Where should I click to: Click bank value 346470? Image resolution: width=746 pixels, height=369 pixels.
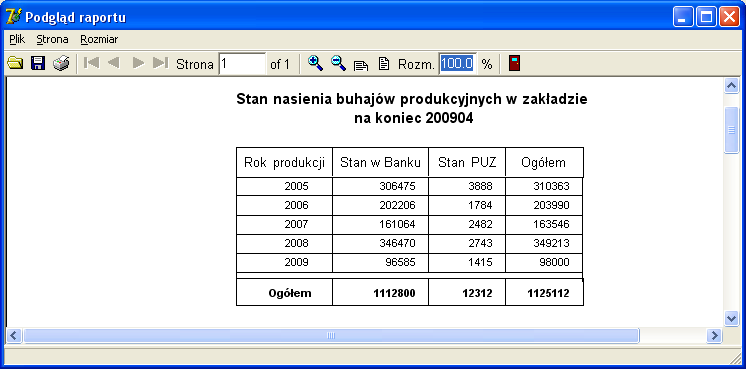tap(397, 243)
